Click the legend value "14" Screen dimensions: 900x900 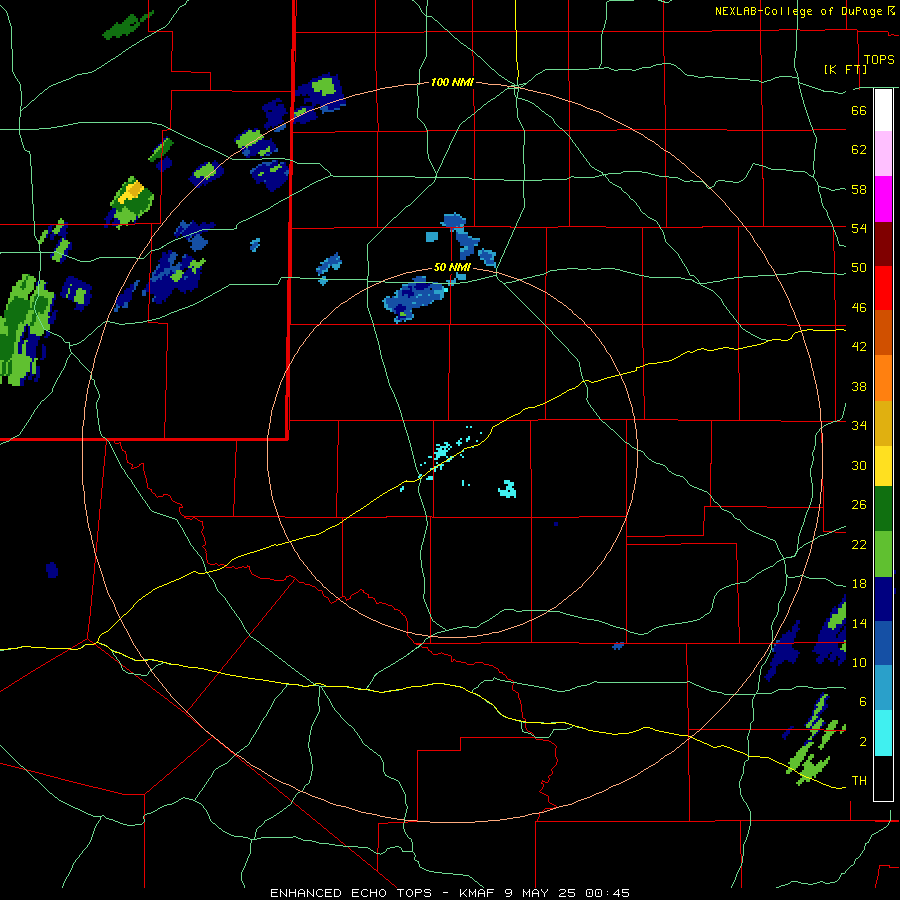(x=859, y=623)
